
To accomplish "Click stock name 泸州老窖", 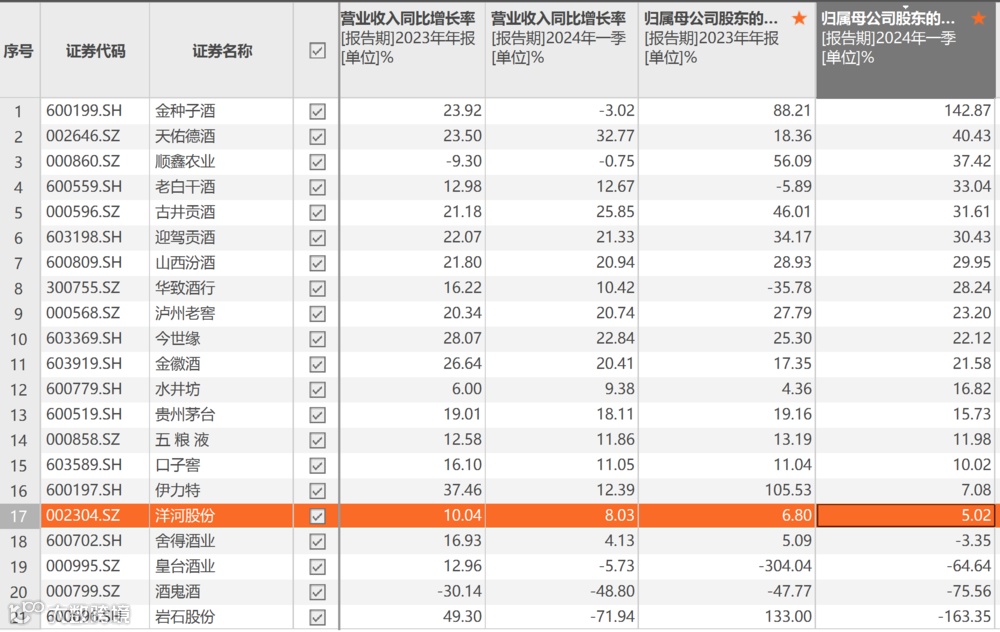I will tap(185, 313).
